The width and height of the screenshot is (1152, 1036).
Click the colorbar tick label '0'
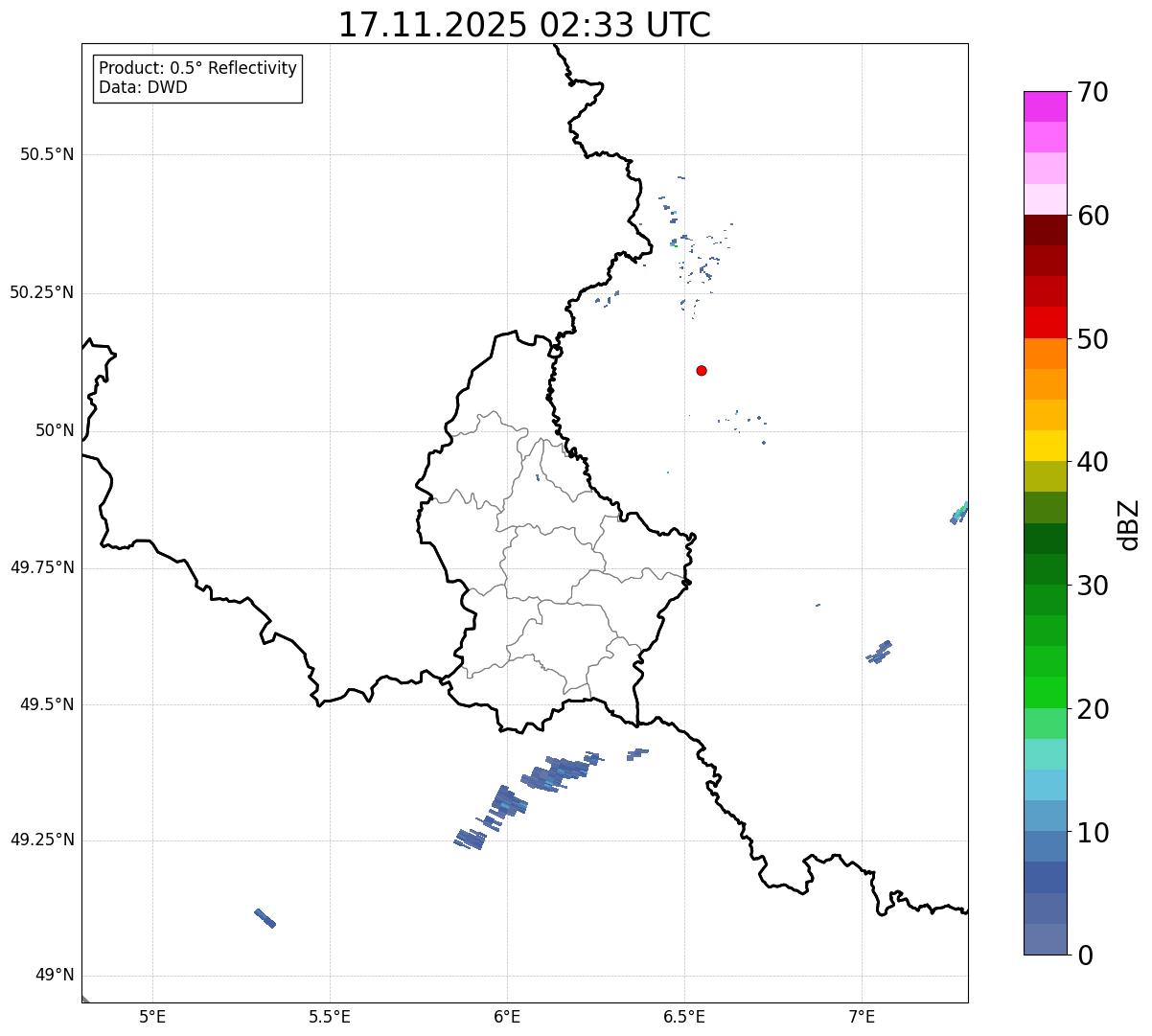pyautogui.click(x=1085, y=956)
